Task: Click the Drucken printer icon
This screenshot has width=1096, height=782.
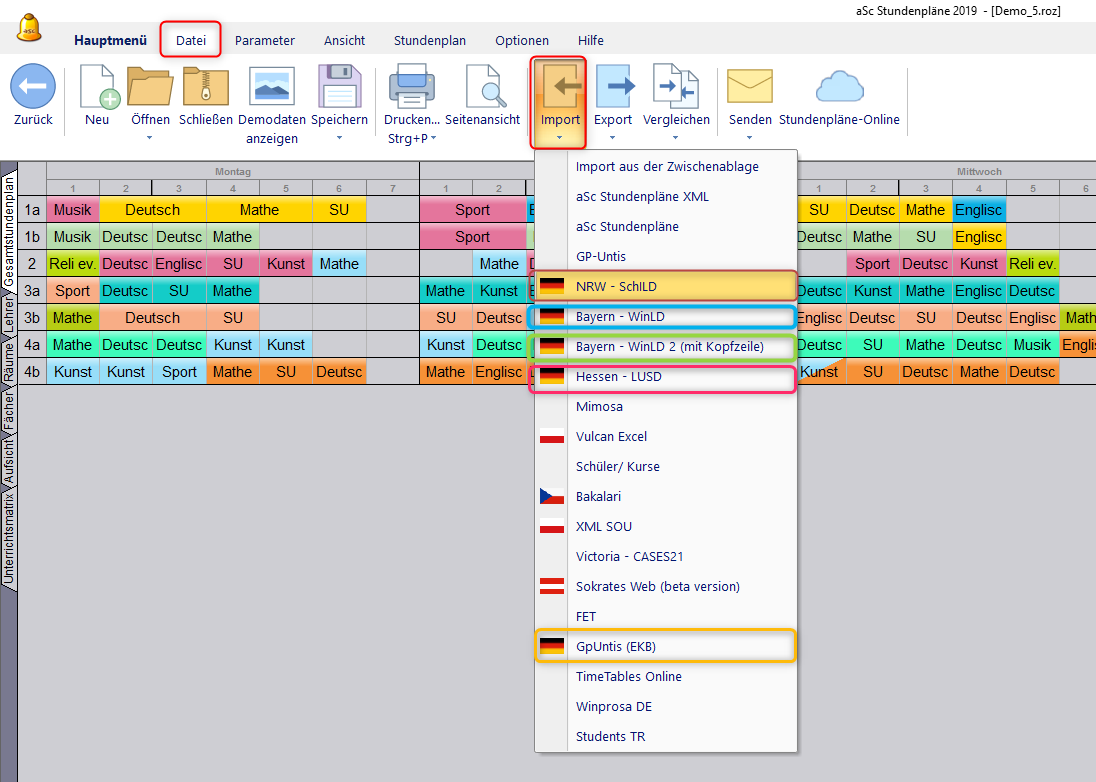Action: coord(412,87)
